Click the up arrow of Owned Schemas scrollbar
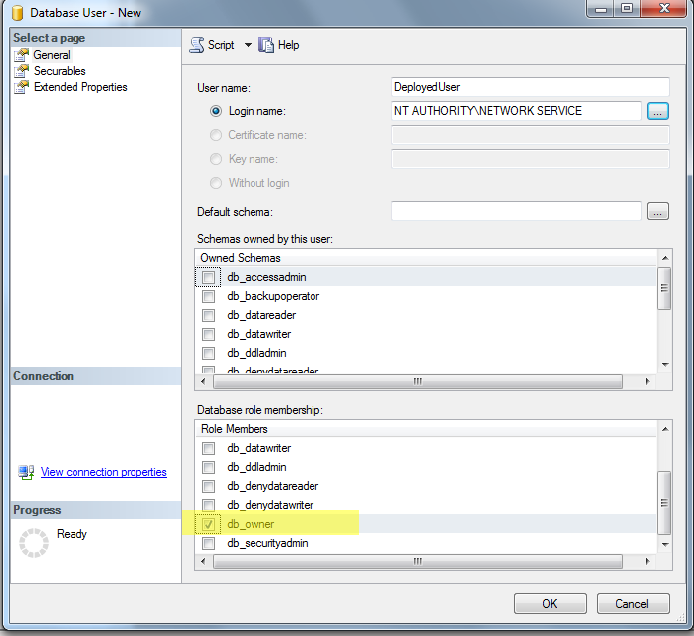This screenshot has height=636, width=694. click(x=665, y=258)
